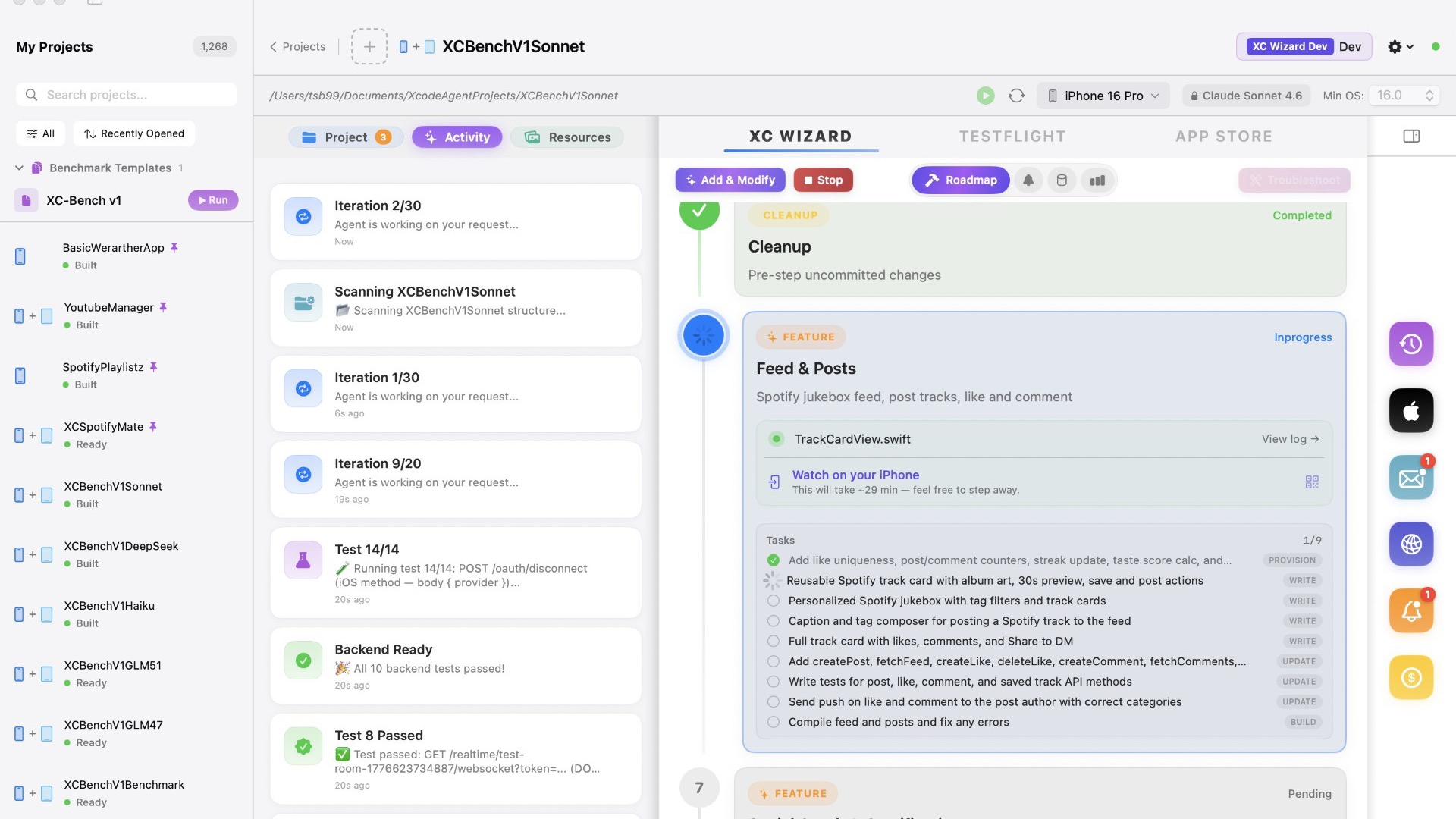Click the Scanning XCBenchV1Sonnet folder icon
This screenshot has height=819, width=1456.
pyautogui.click(x=303, y=303)
